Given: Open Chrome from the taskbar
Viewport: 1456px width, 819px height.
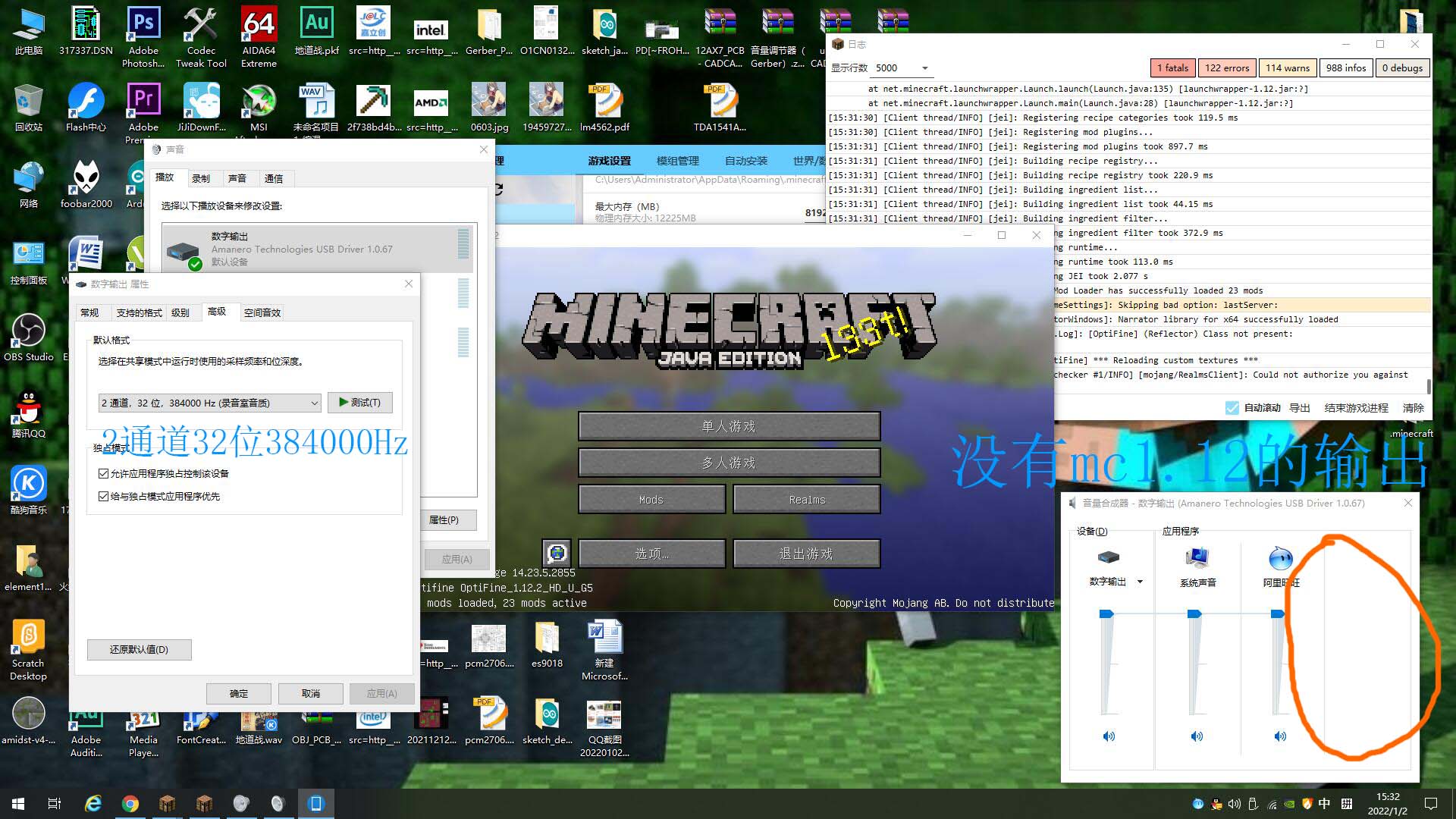Looking at the screenshot, I should 130,803.
